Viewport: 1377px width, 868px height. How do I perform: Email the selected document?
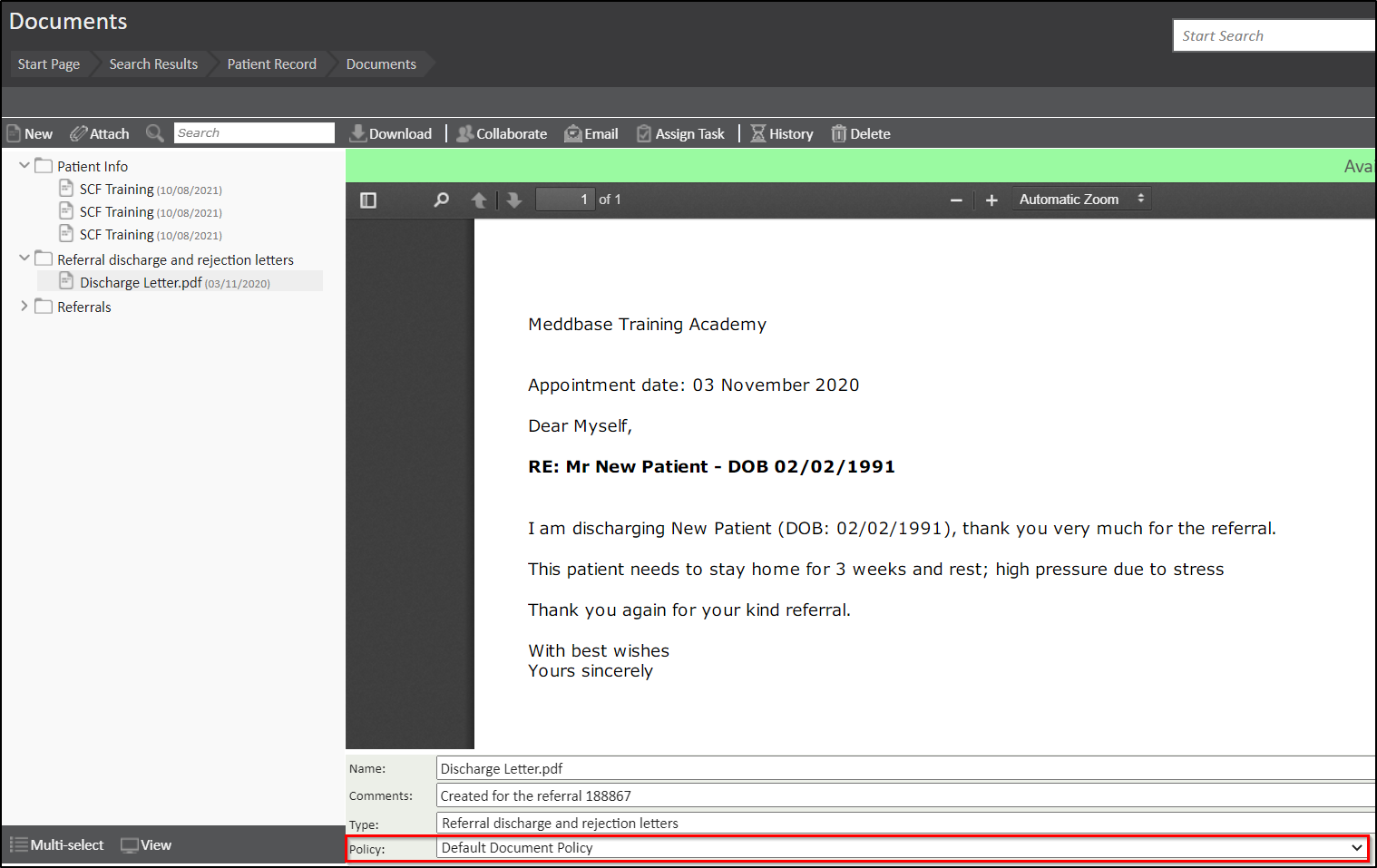(591, 133)
